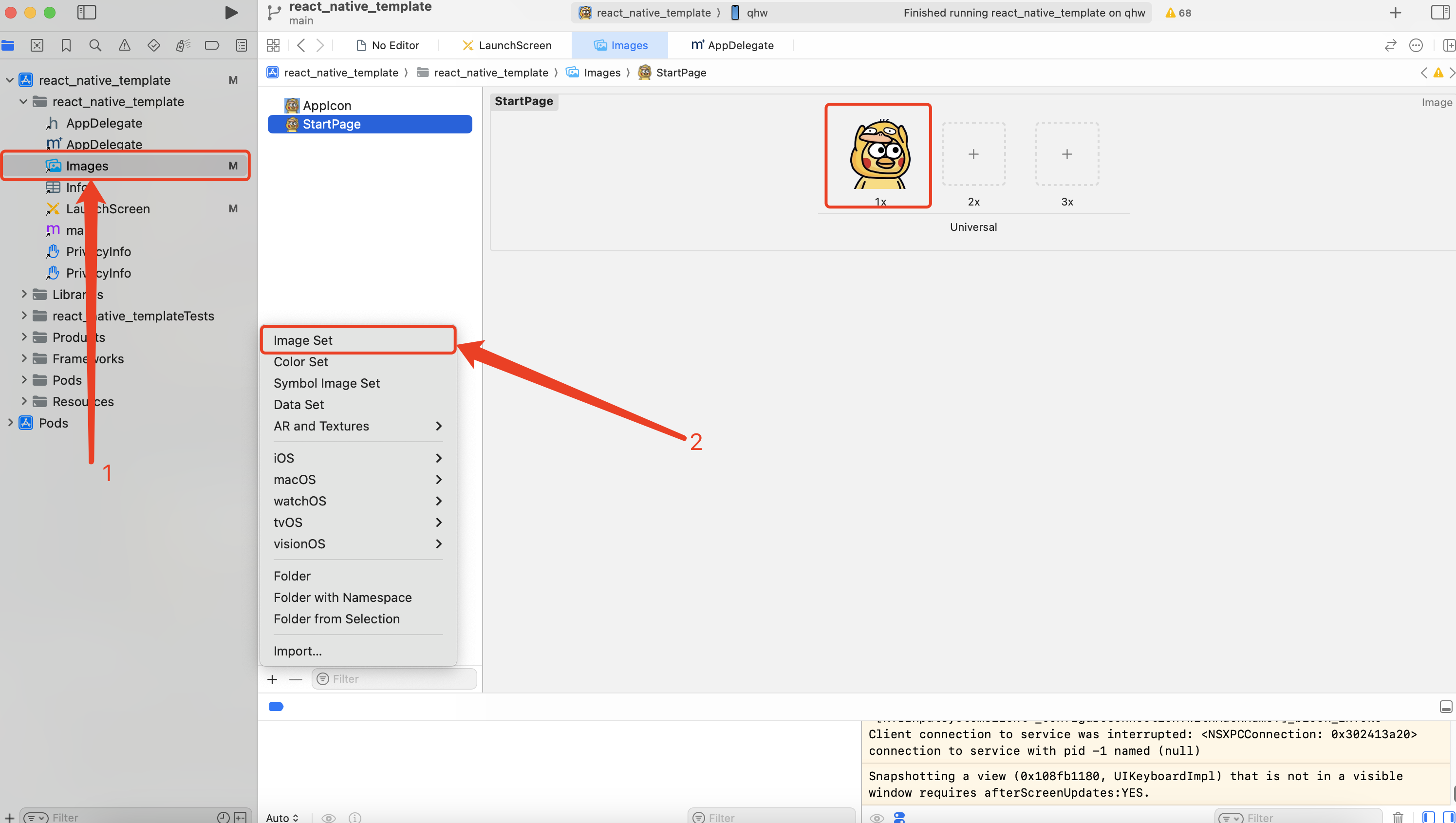Click Import... in the context menu
Image resolution: width=1456 pixels, height=823 pixels.
coord(298,651)
